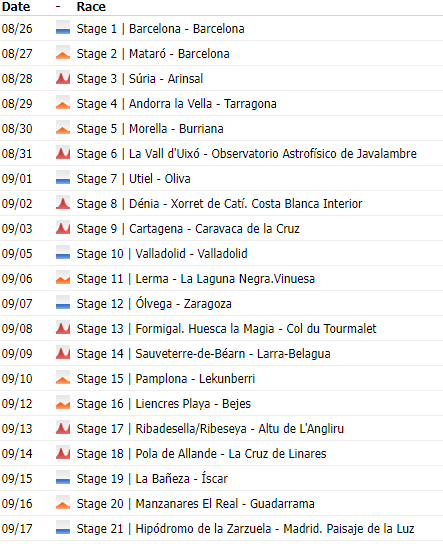443x550 pixels.
Task: Select Stage 9 Cartagena - Caravaca de la Cruz
Action: [x=188, y=229]
